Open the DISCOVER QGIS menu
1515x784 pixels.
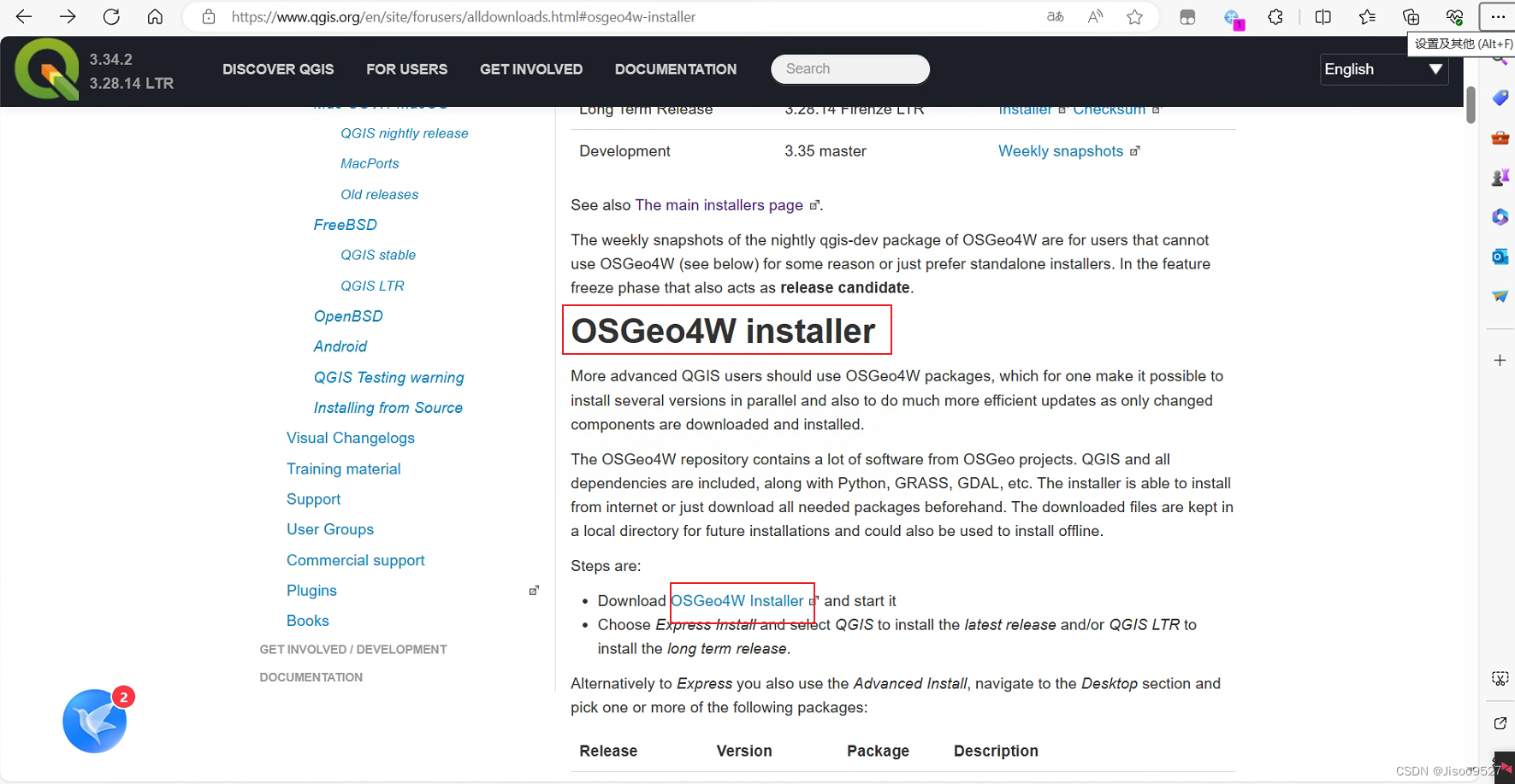[278, 69]
